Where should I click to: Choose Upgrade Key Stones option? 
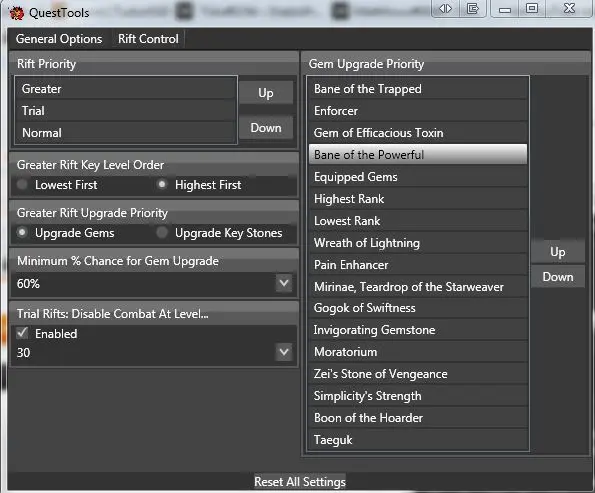click(x=162, y=233)
